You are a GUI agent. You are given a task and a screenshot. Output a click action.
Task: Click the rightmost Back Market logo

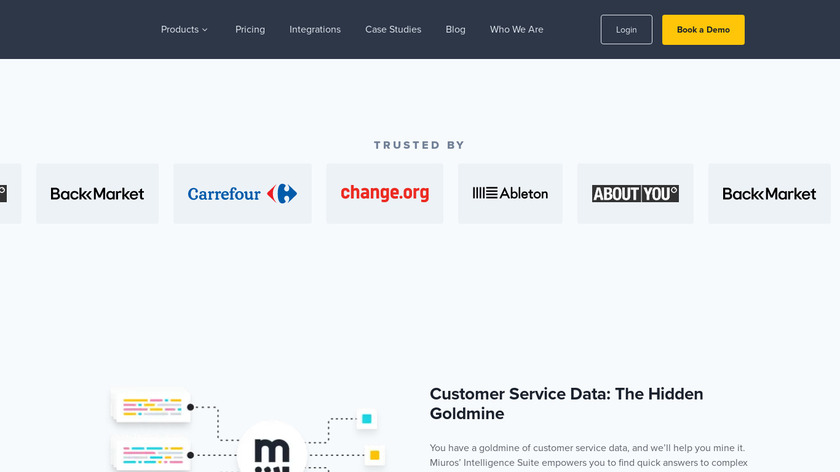pyautogui.click(x=769, y=194)
